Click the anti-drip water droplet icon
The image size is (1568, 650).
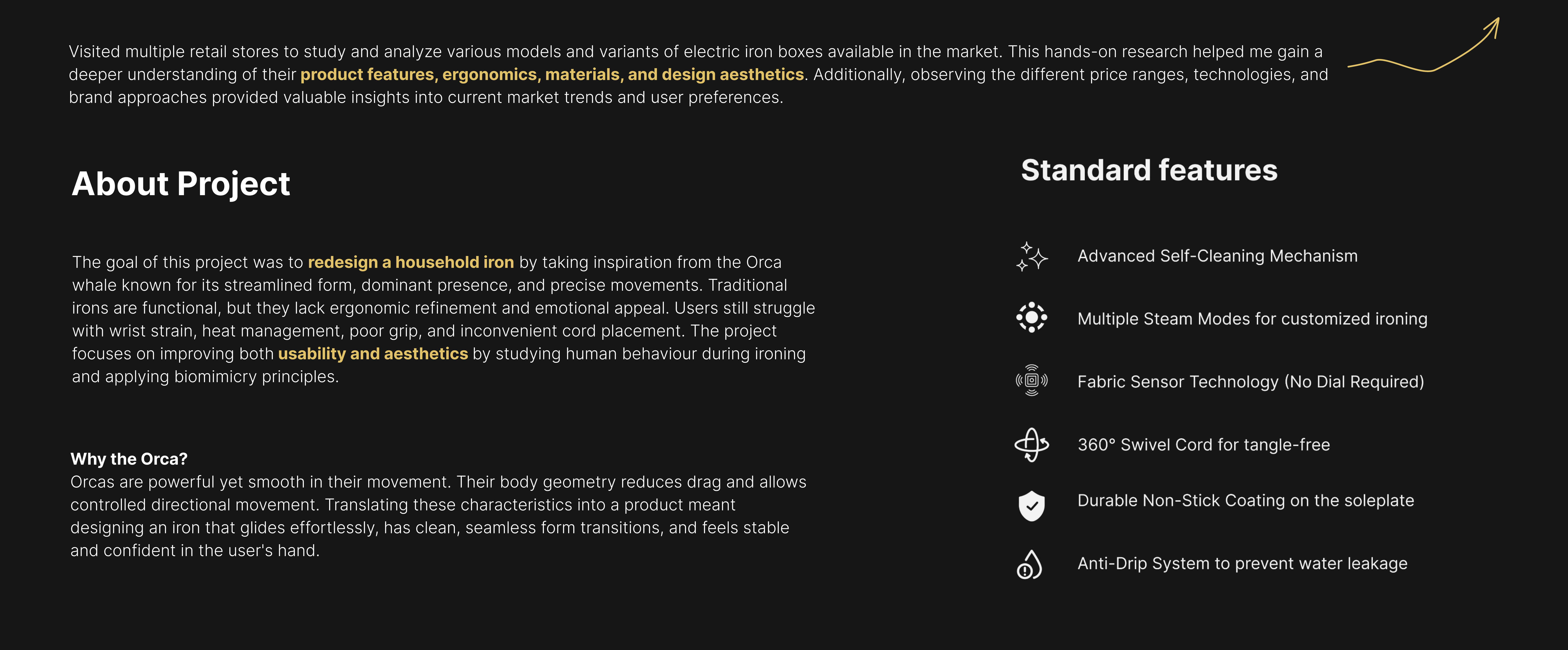click(1029, 564)
